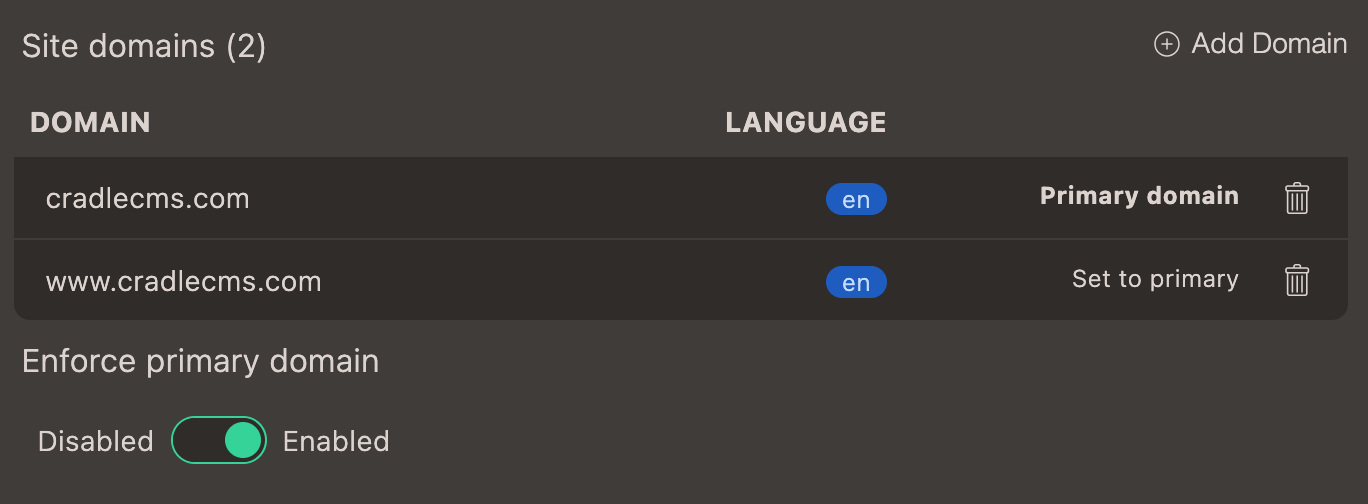The image size is (1368, 504).
Task: Click the Site domains heading text
Action: (x=118, y=46)
